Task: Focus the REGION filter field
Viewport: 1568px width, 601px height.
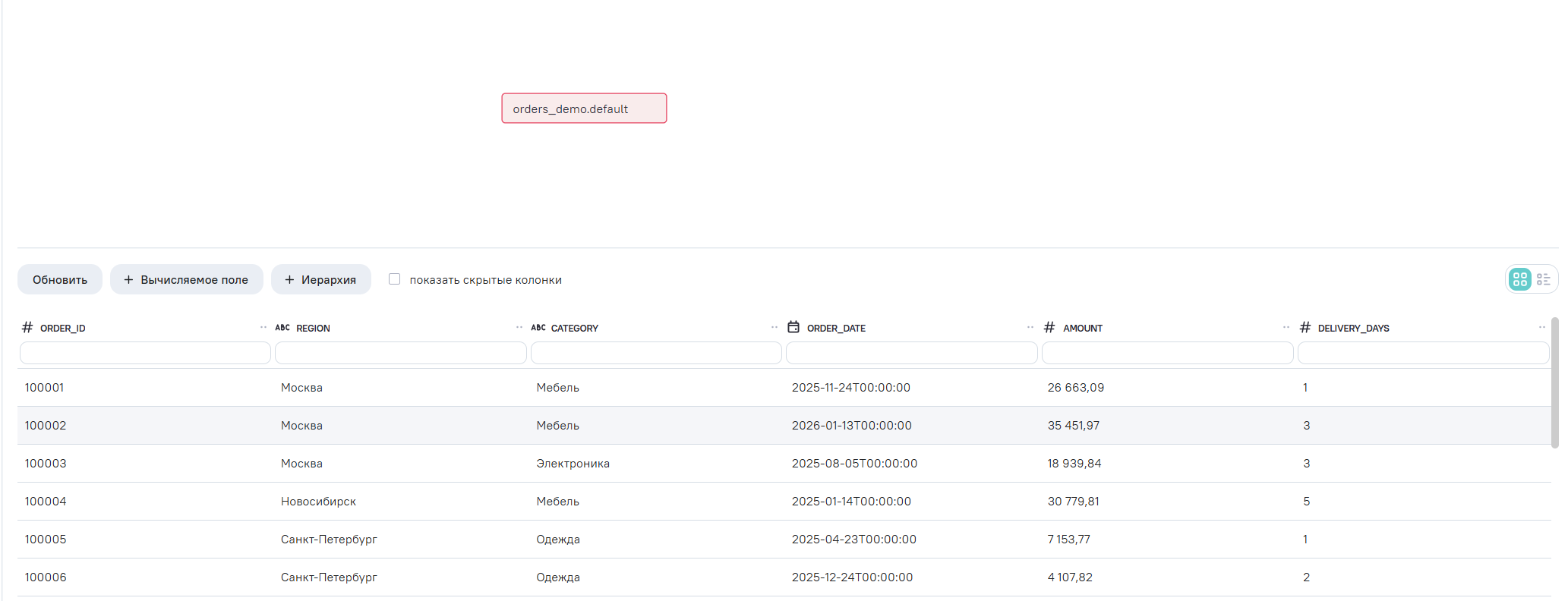Action: pyautogui.click(x=401, y=353)
